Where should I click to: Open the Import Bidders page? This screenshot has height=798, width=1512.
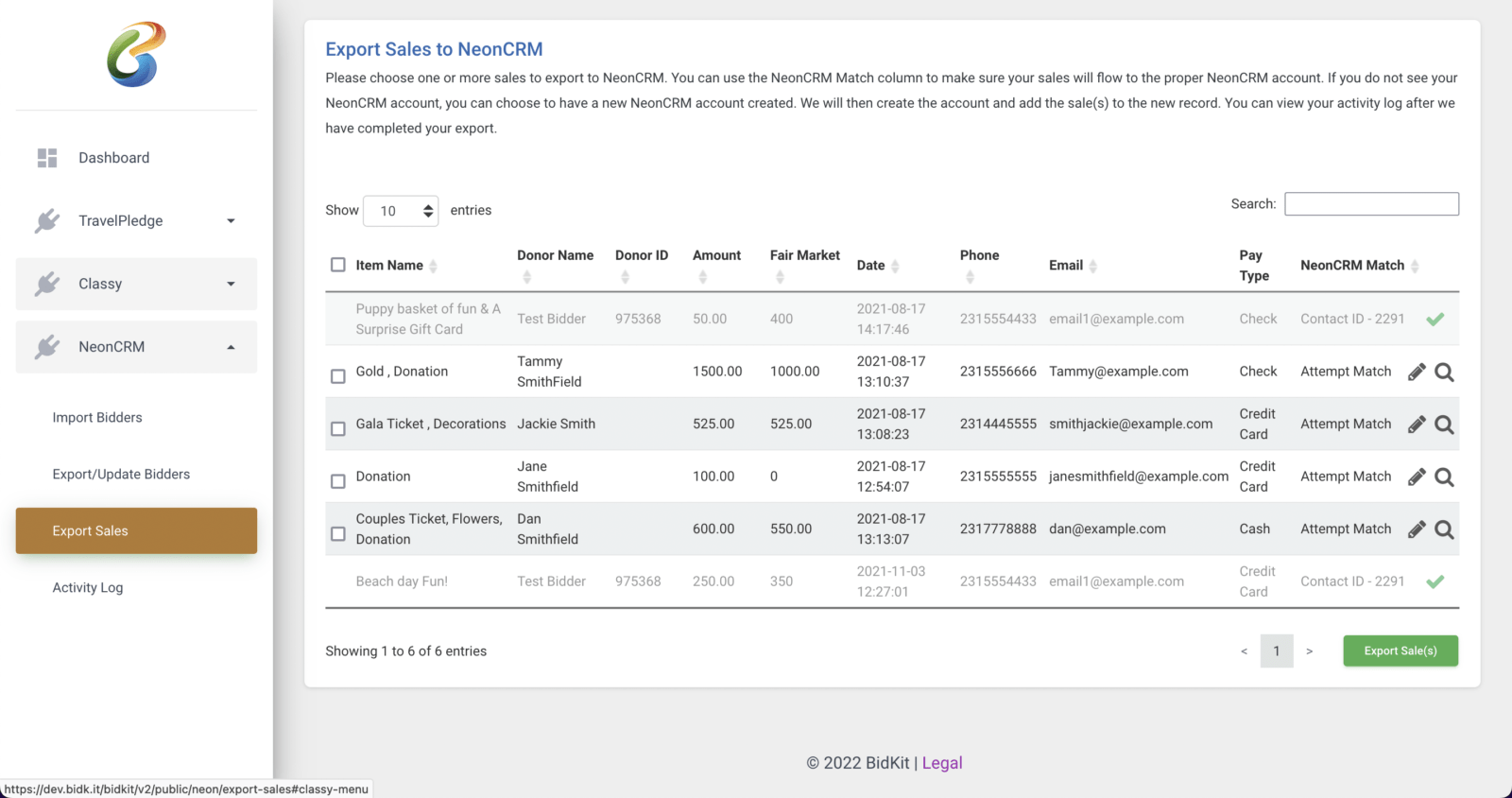[x=97, y=418]
